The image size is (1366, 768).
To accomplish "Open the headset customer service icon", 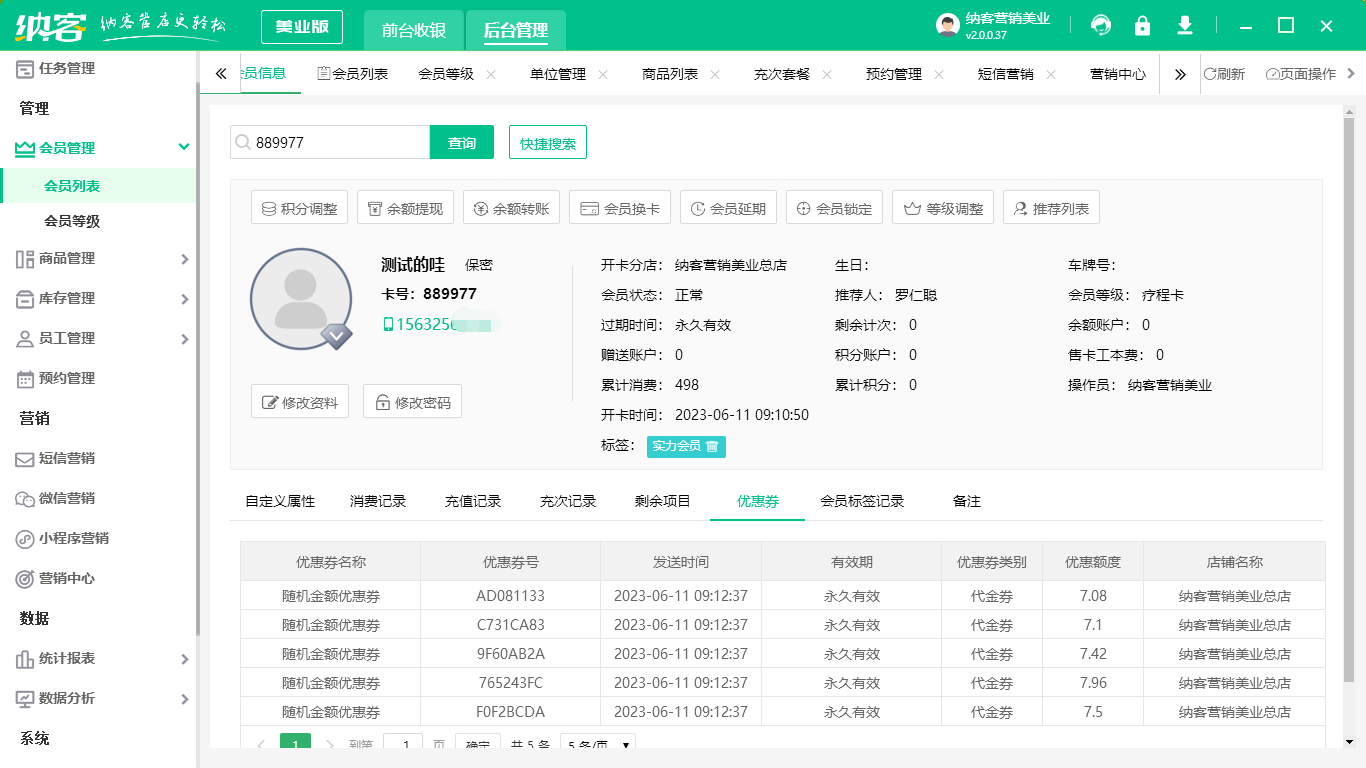I will pos(1100,25).
